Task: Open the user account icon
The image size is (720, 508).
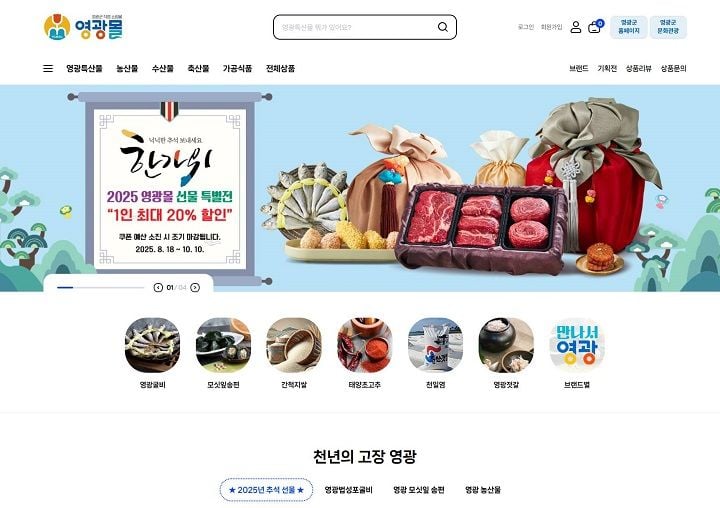Action: click(x=575, y=27)
